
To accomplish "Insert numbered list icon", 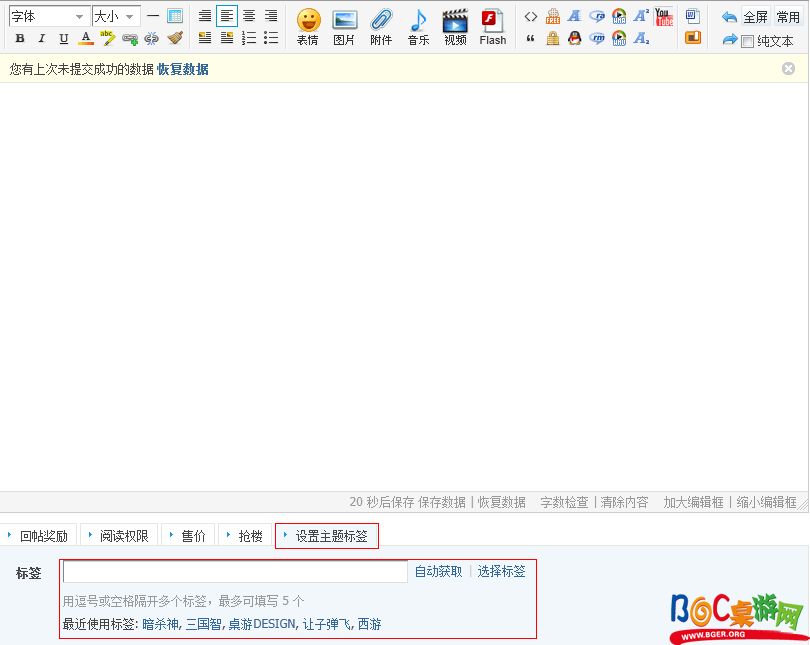I will tap(249, 38).
